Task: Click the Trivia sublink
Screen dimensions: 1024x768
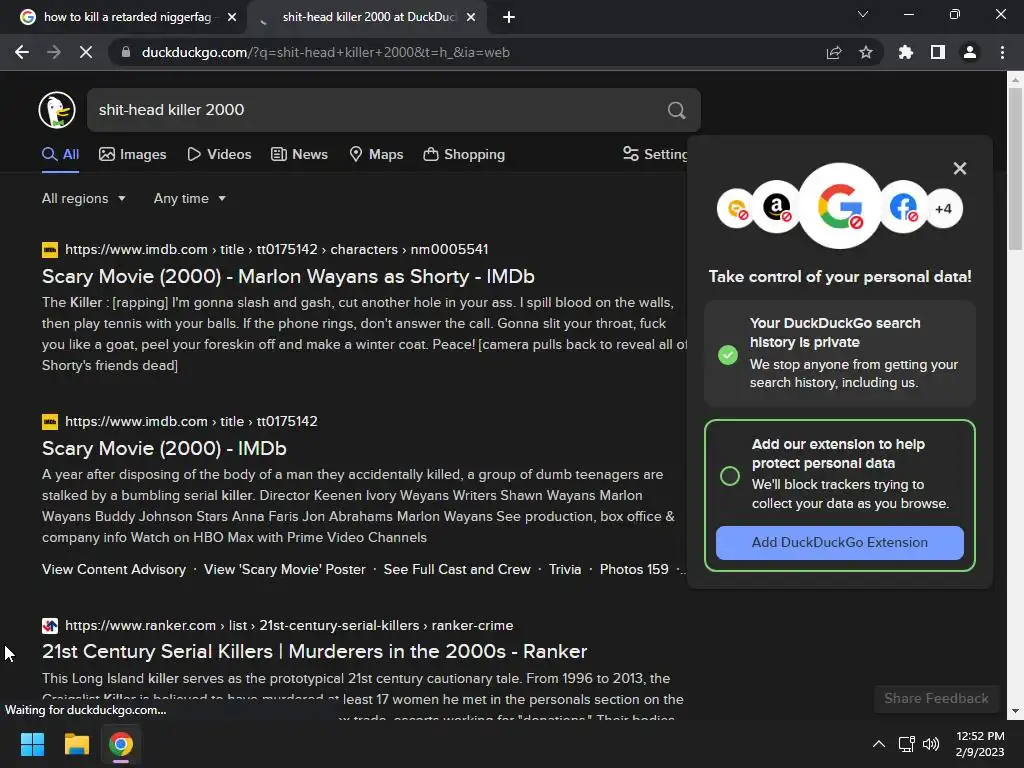Action: pos(565,569)
